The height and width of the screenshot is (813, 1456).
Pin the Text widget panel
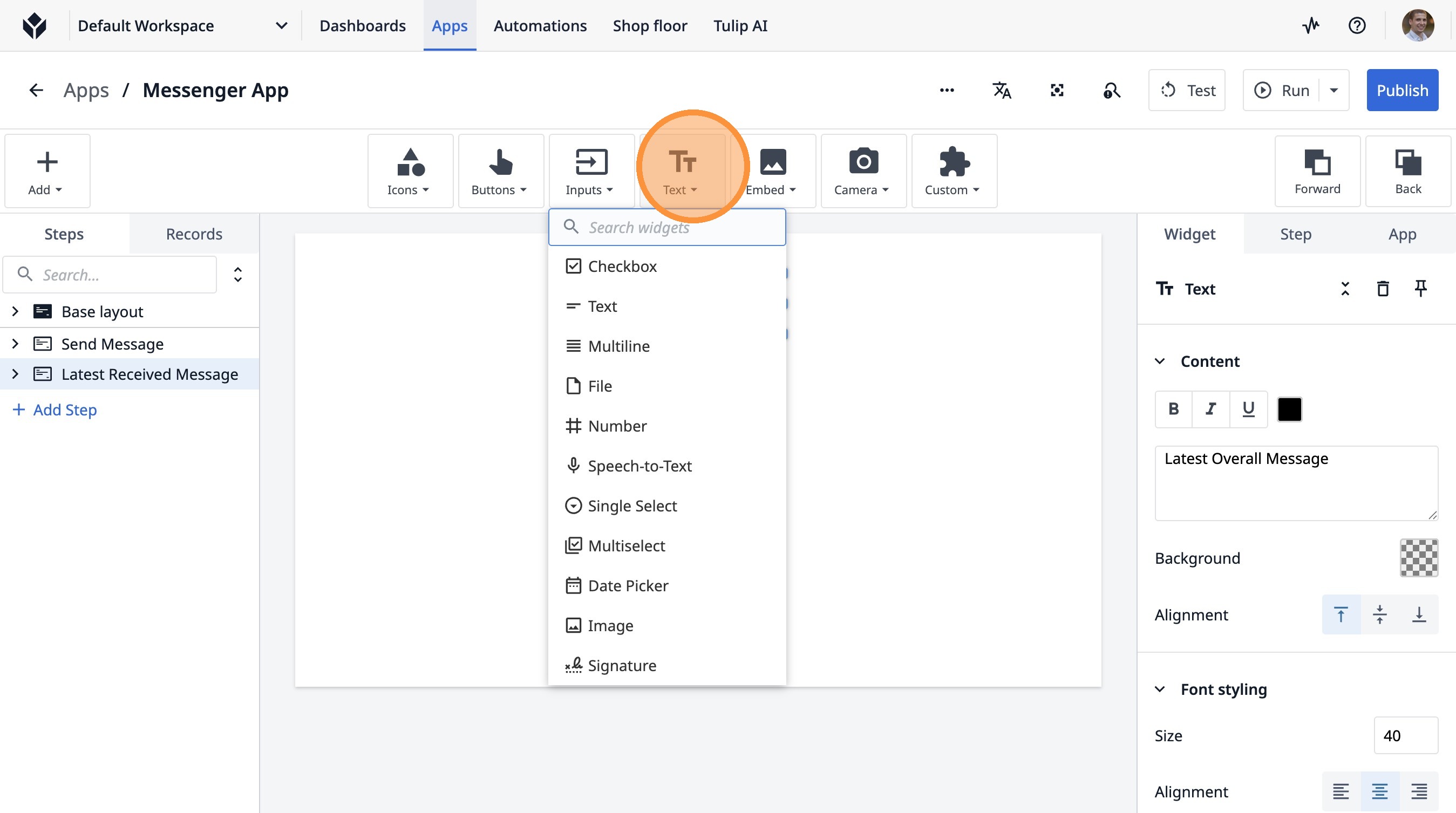pyautogui.click(x=1420, y=289)
